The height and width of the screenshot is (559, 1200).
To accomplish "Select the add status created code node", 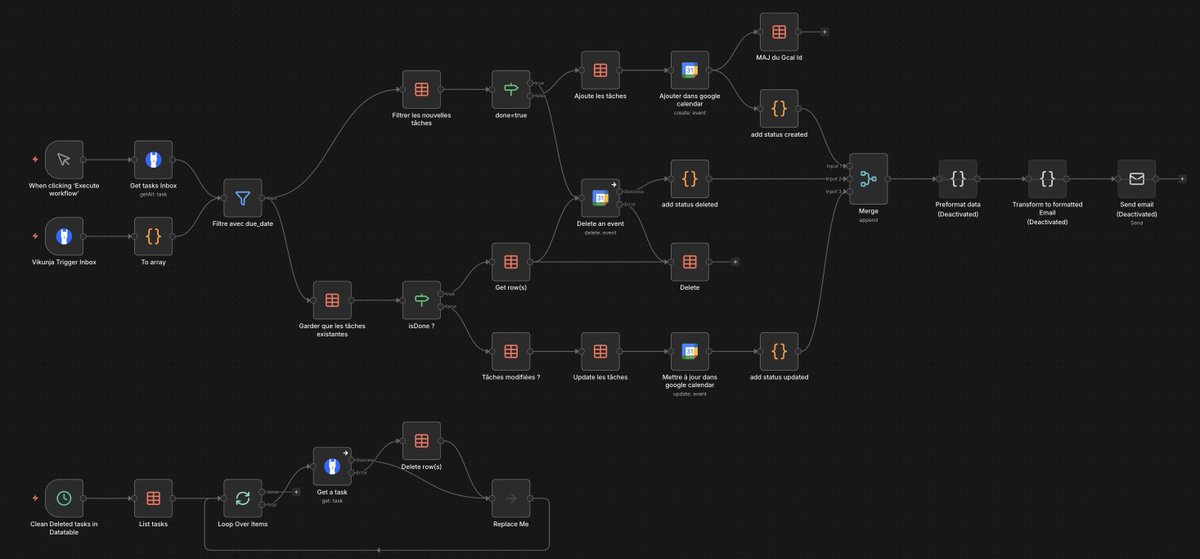I will (x=779, y=108).
